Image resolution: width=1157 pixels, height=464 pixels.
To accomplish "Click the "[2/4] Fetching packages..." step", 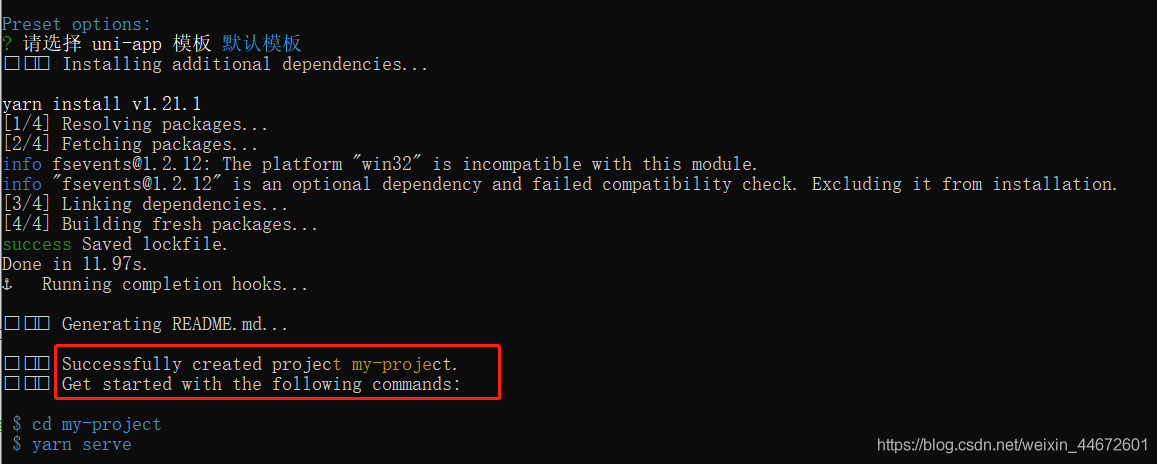I will [130, 144].
